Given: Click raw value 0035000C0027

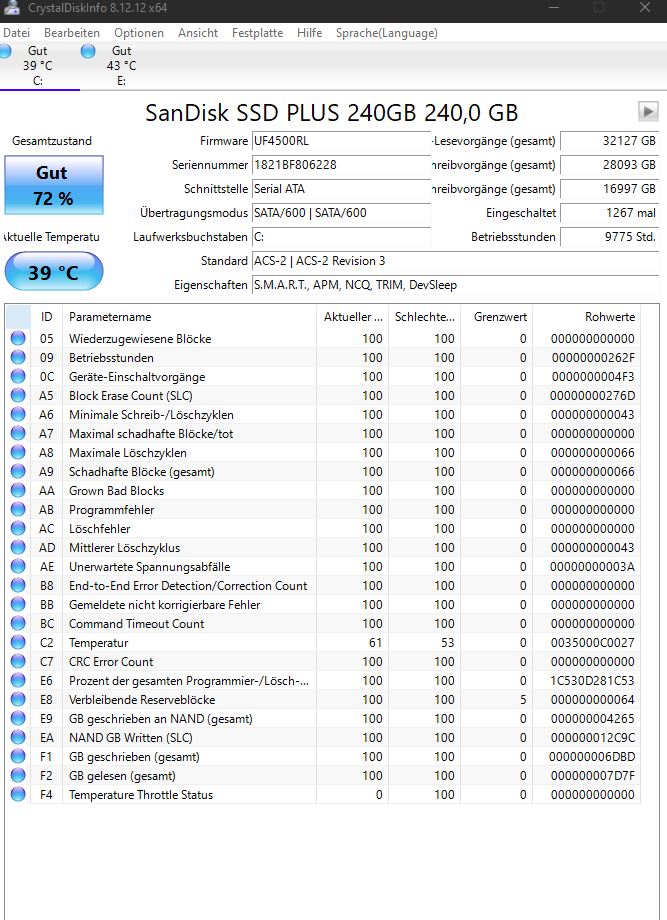Looking at the screenshot, I should pyautogui.click(x=592, y=642).
